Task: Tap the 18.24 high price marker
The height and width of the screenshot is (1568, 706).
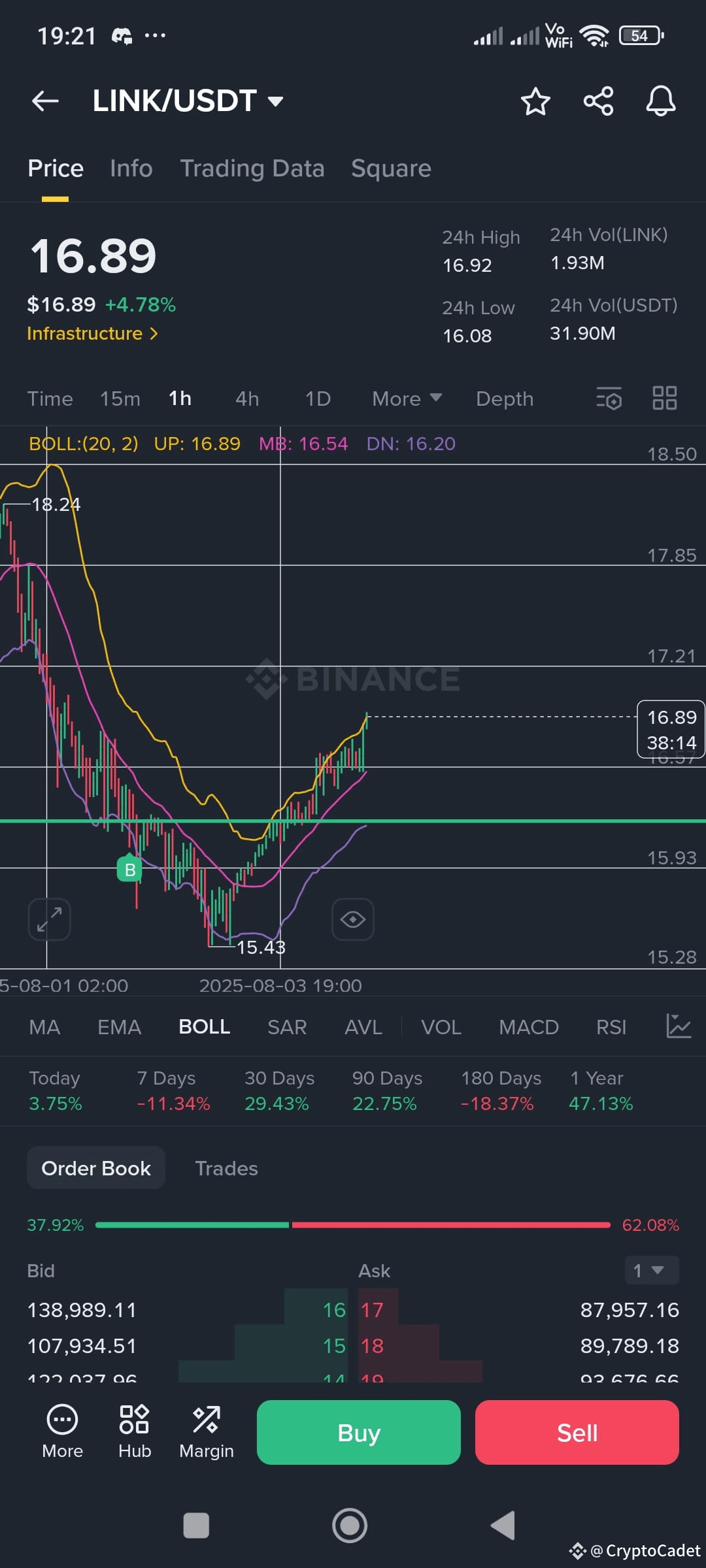Action: click(56, 504)
